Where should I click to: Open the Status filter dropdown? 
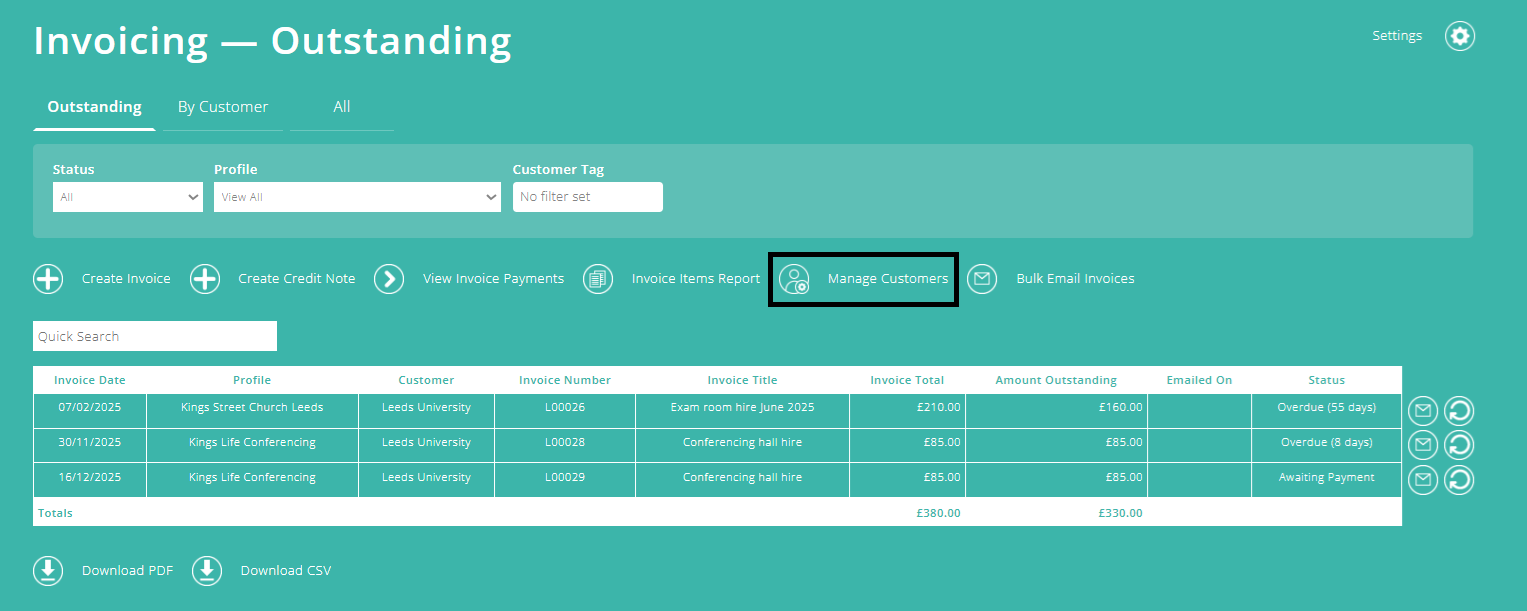point(127,196)
